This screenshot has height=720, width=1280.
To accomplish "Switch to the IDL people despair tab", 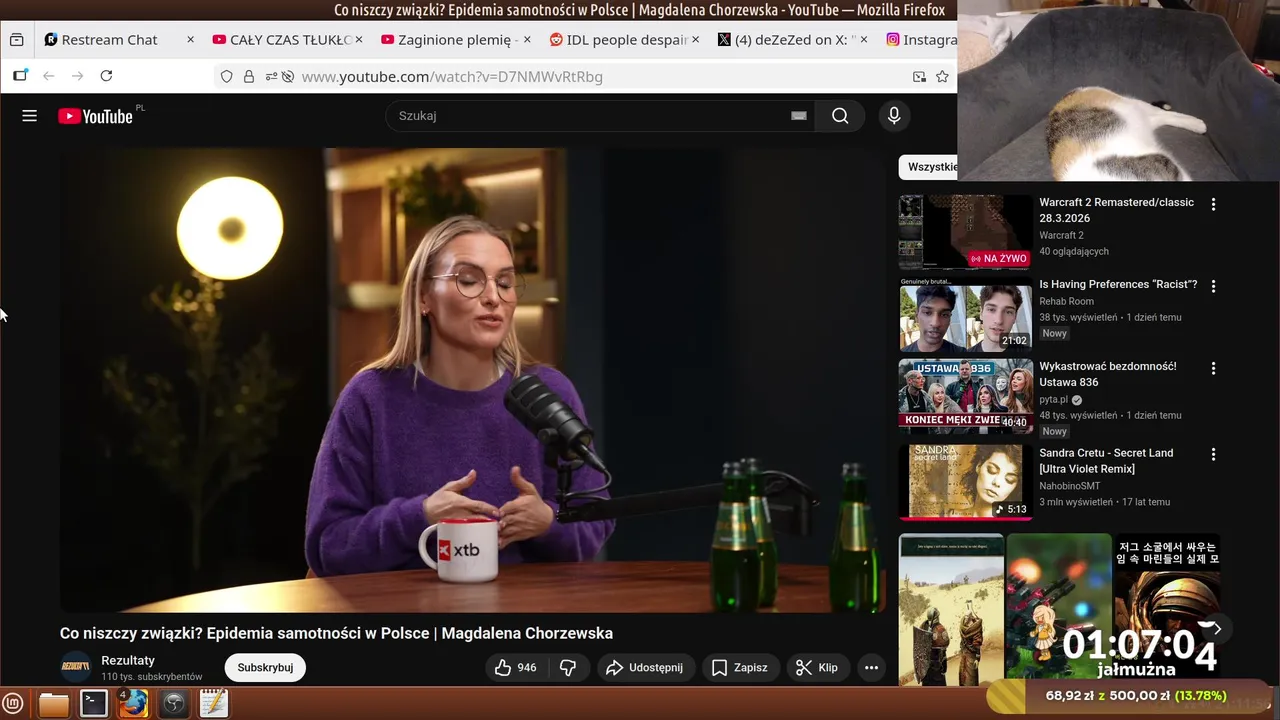I will click(626, 40).
